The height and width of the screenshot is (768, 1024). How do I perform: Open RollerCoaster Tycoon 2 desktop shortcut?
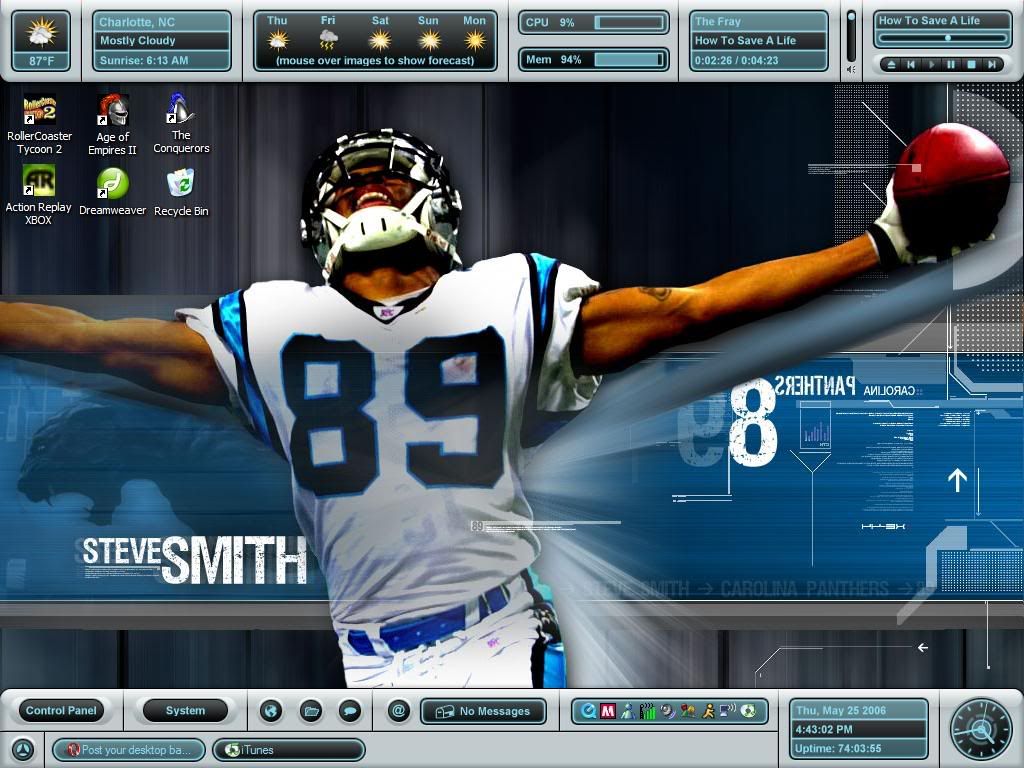coord(39,110)
